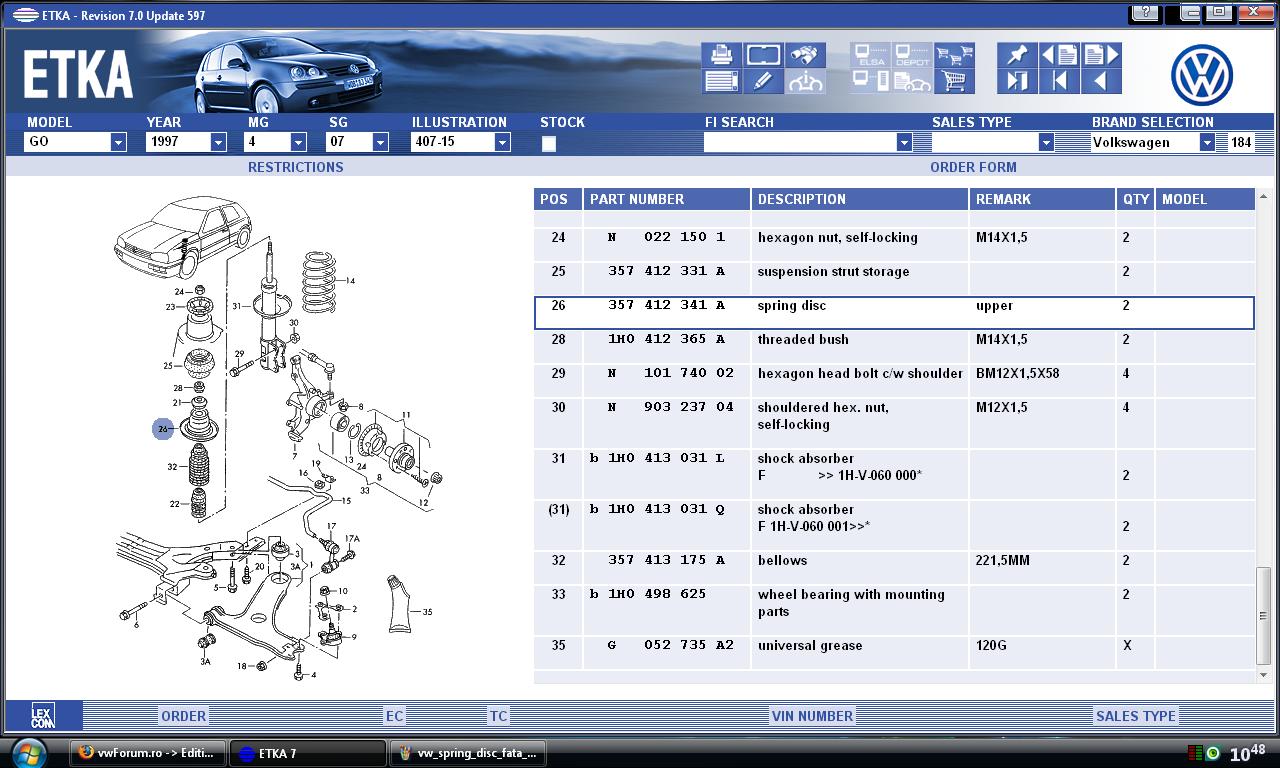Click the list view icon
The image size is (1280, 768).
point(721,81)
